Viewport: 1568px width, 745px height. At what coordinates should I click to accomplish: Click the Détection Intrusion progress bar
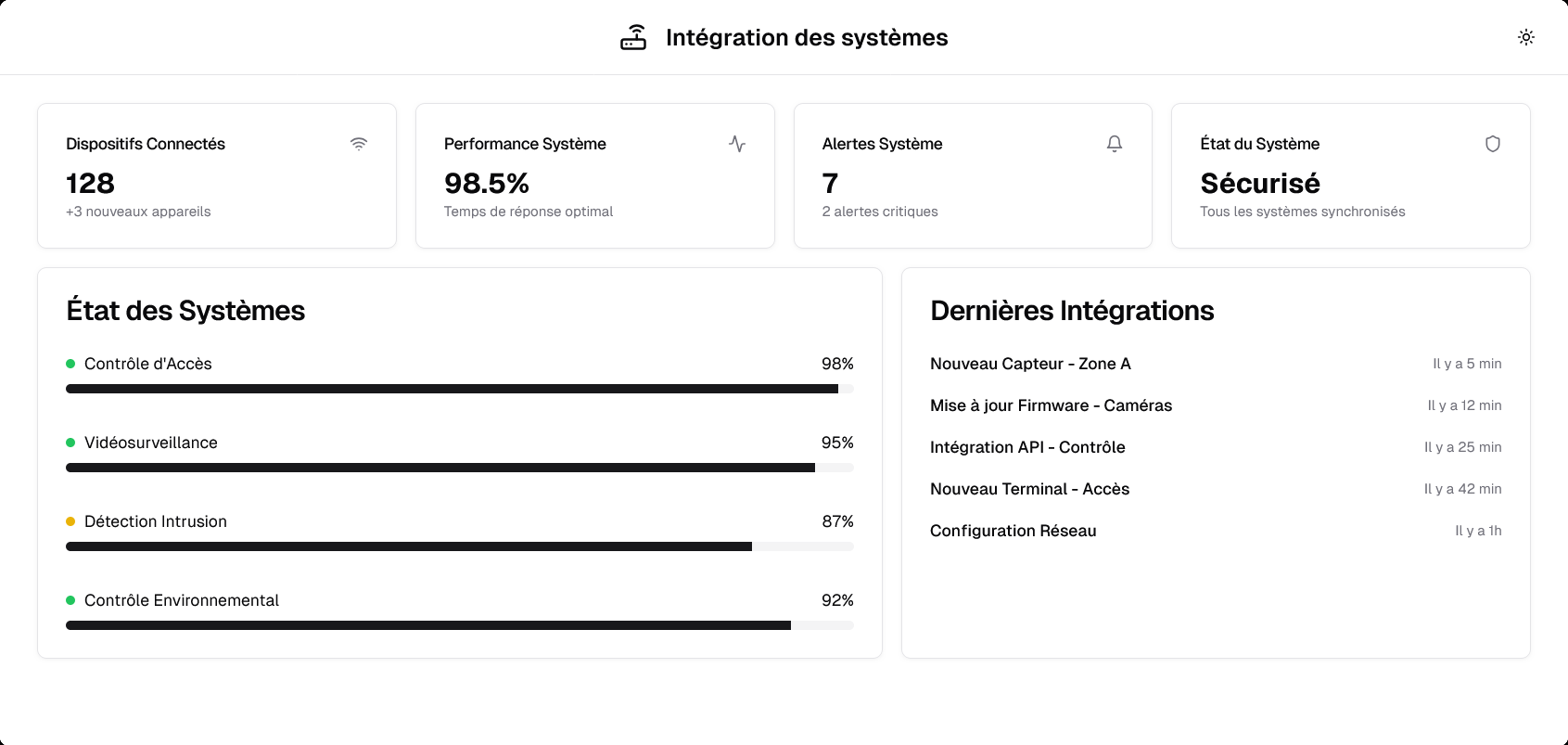pos(460,546)
